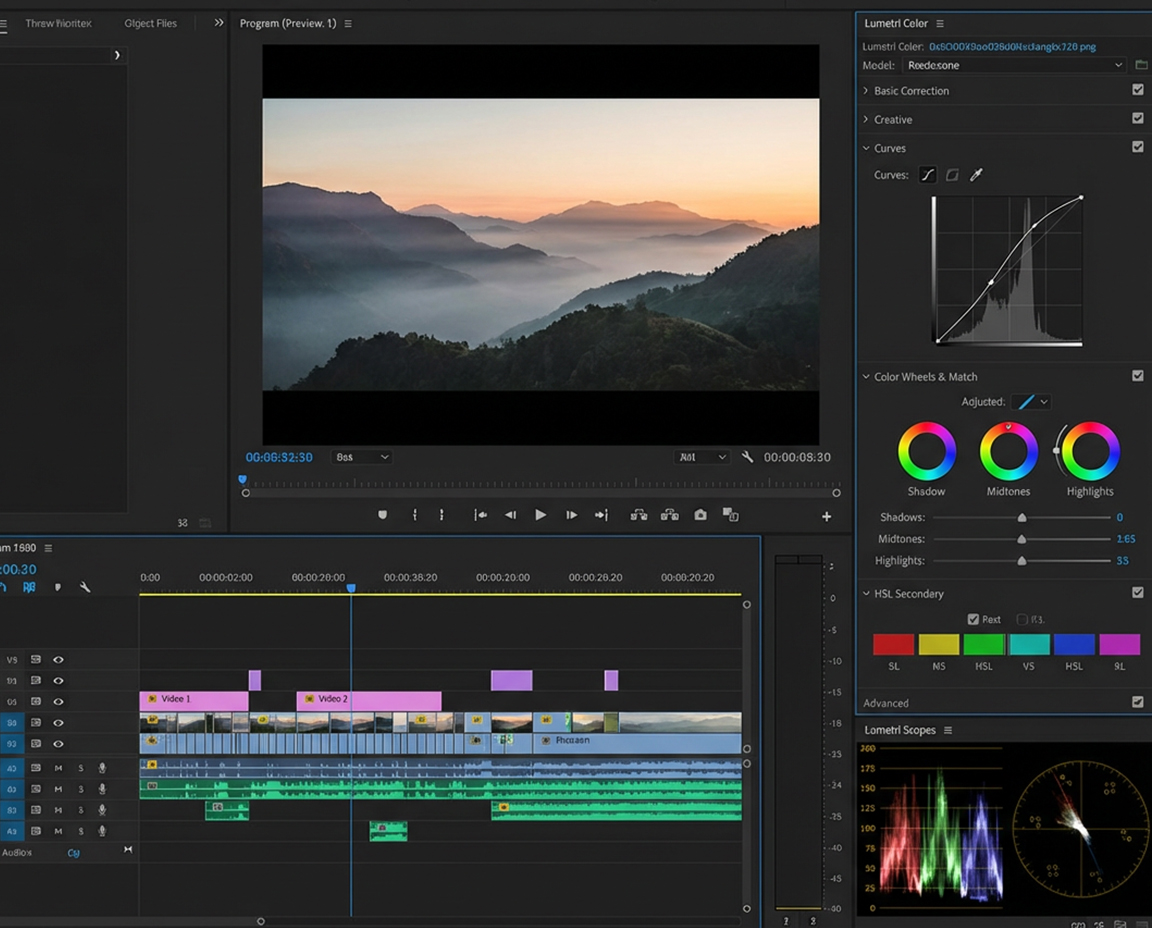This screenshot has height=928, width=1152.
Task: Click the Step Forward transport icon
Action: click(x=570, y=514)
